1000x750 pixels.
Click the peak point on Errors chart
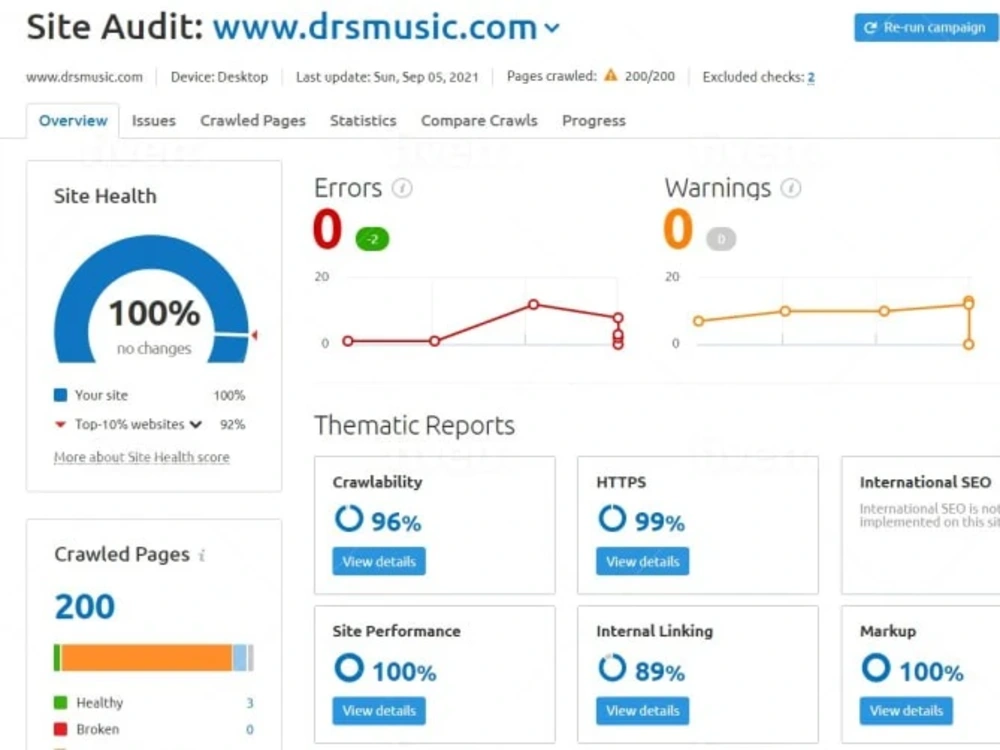[x=533, y=305]
